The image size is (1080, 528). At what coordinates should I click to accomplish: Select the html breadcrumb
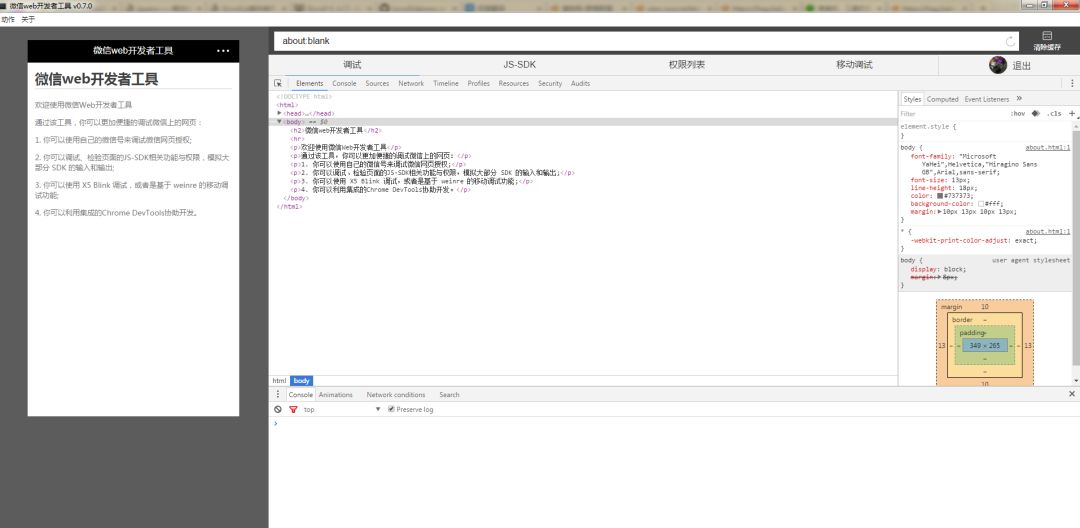click(x=279, y=380)
